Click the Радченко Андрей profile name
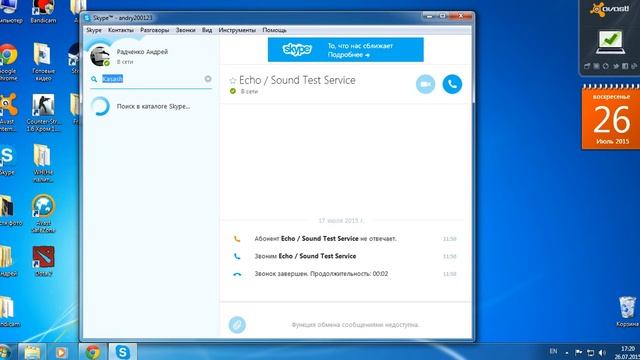 142,52
